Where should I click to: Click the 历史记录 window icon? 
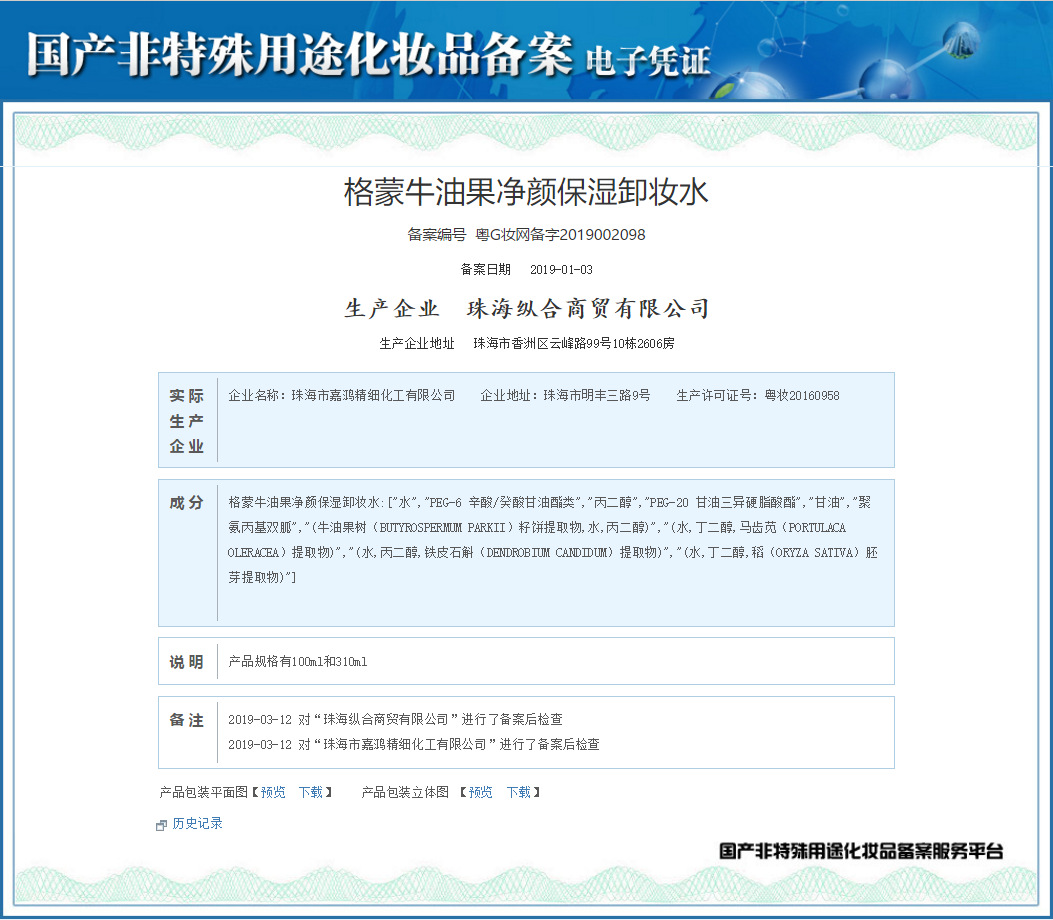click(x=161, y=825)
